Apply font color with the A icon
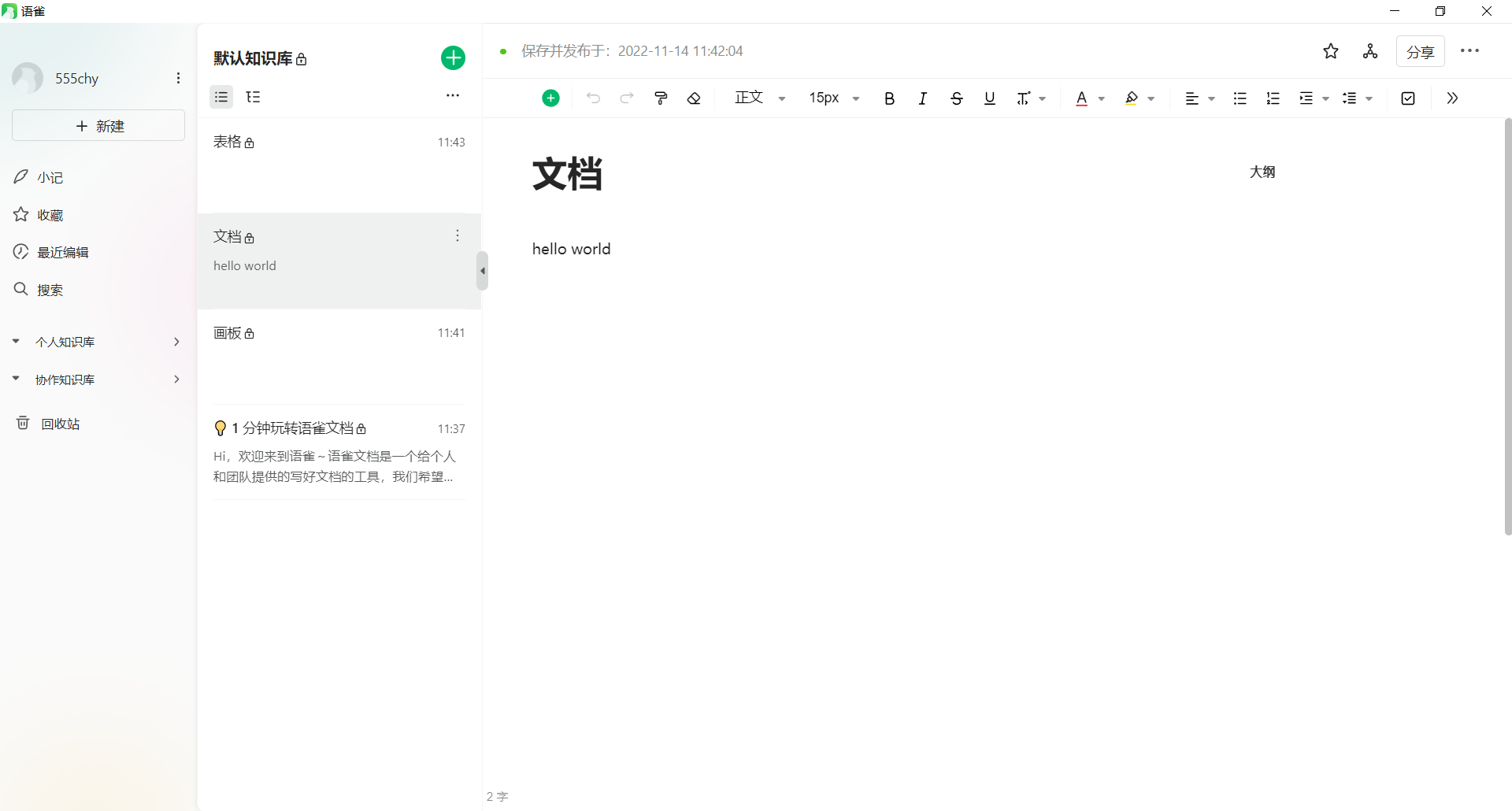This screenshot has width=1512, height=811. 1082,98
